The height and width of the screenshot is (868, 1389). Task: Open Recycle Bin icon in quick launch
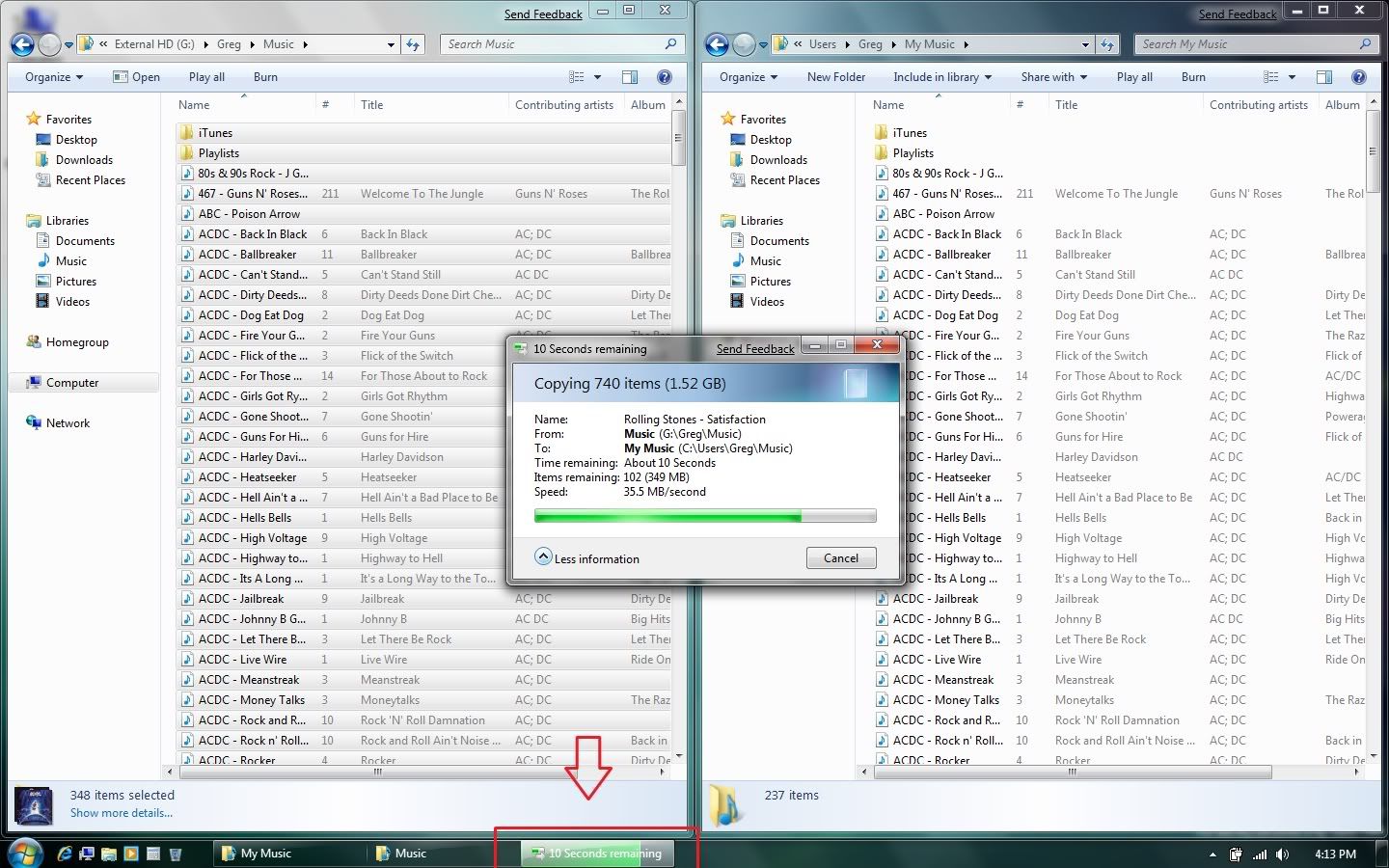click(176, 854)
